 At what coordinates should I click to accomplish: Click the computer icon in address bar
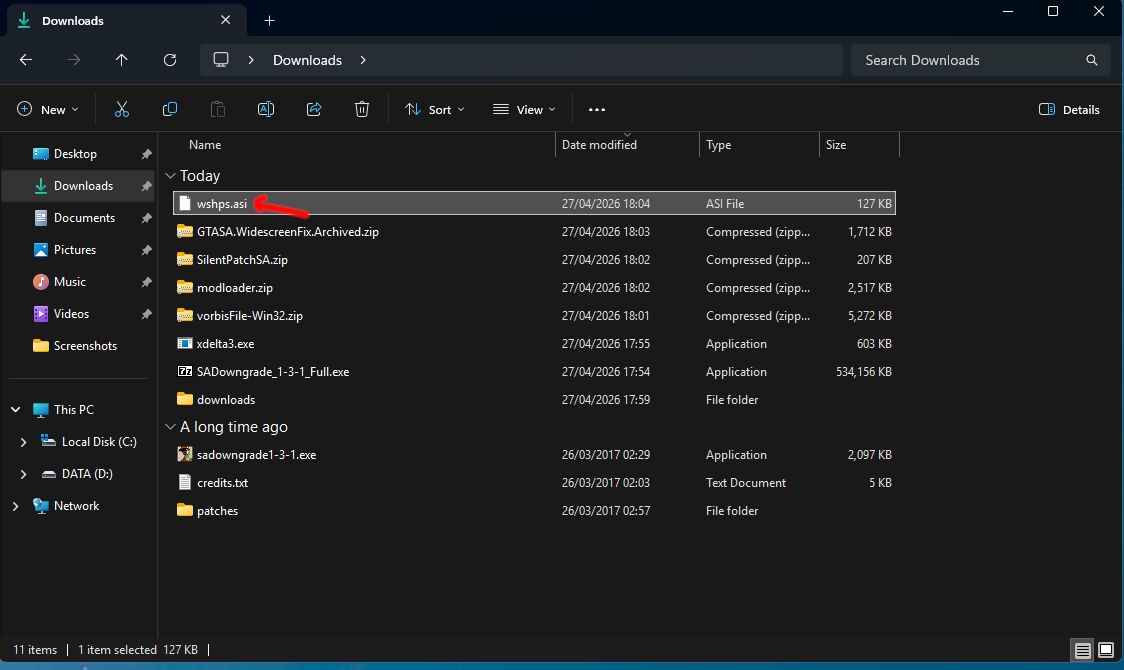pos(221,59)
